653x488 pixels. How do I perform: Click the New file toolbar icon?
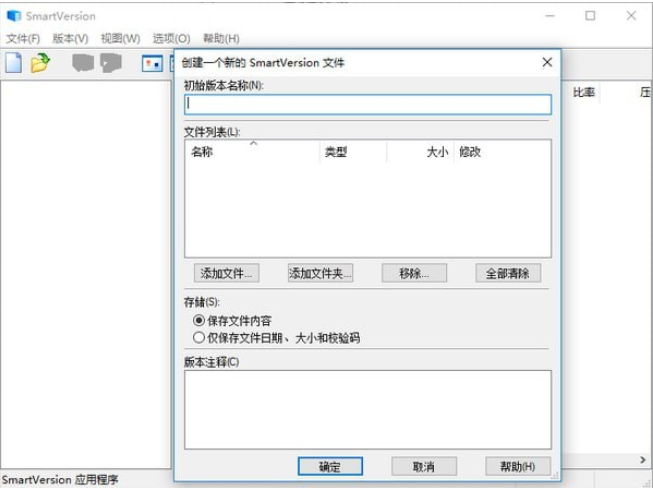point(13,63)
